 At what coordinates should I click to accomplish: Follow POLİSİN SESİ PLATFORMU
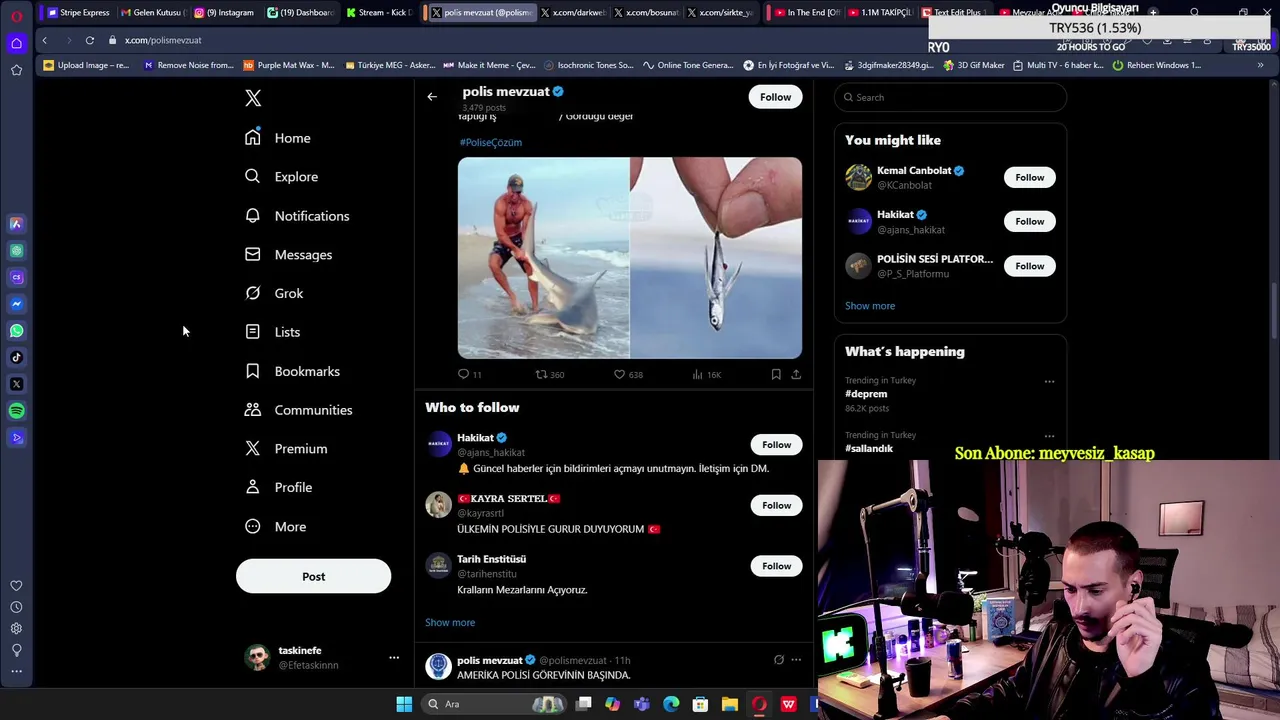[1029, 266]
